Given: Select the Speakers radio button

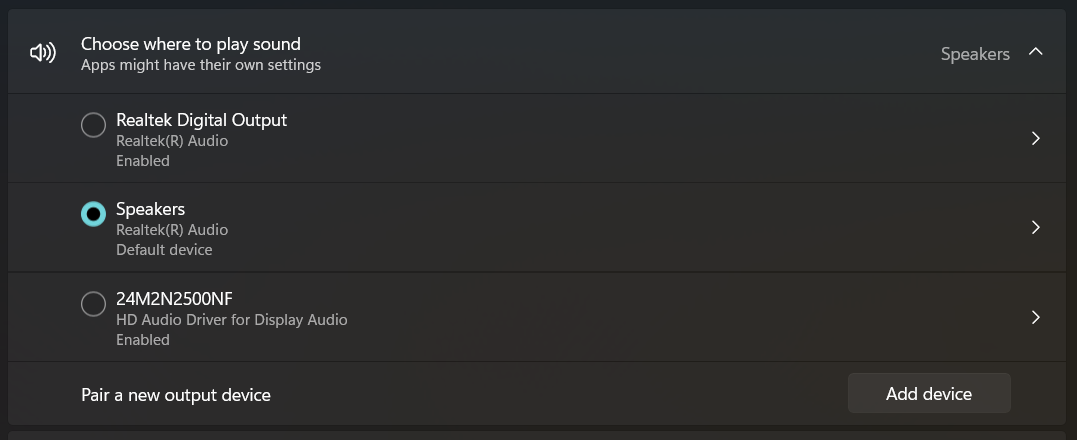Looking at the screenshot, I should [x=93, y=214].
